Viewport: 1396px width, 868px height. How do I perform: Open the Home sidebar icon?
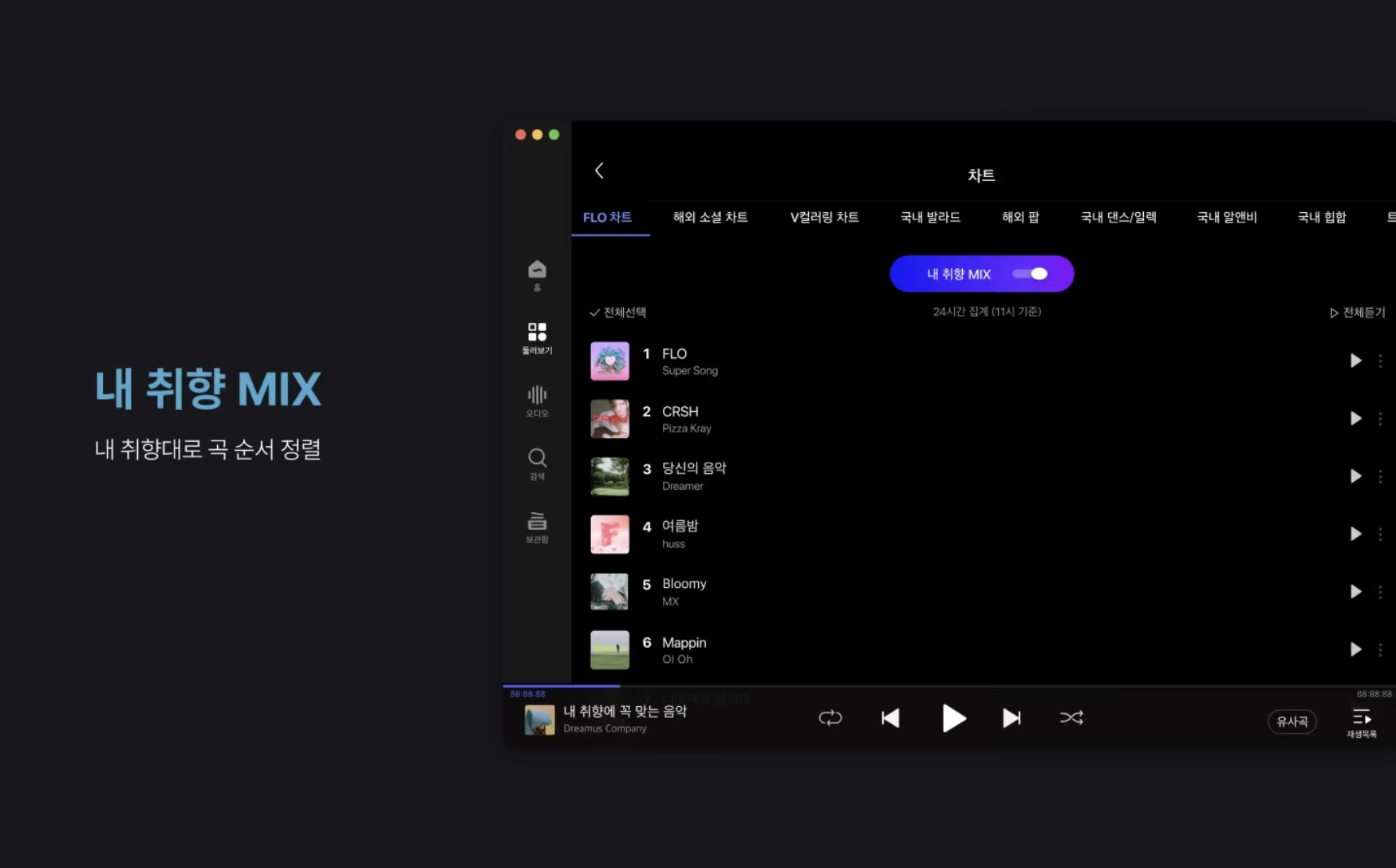pyautogui.click(x=537, y=275)
